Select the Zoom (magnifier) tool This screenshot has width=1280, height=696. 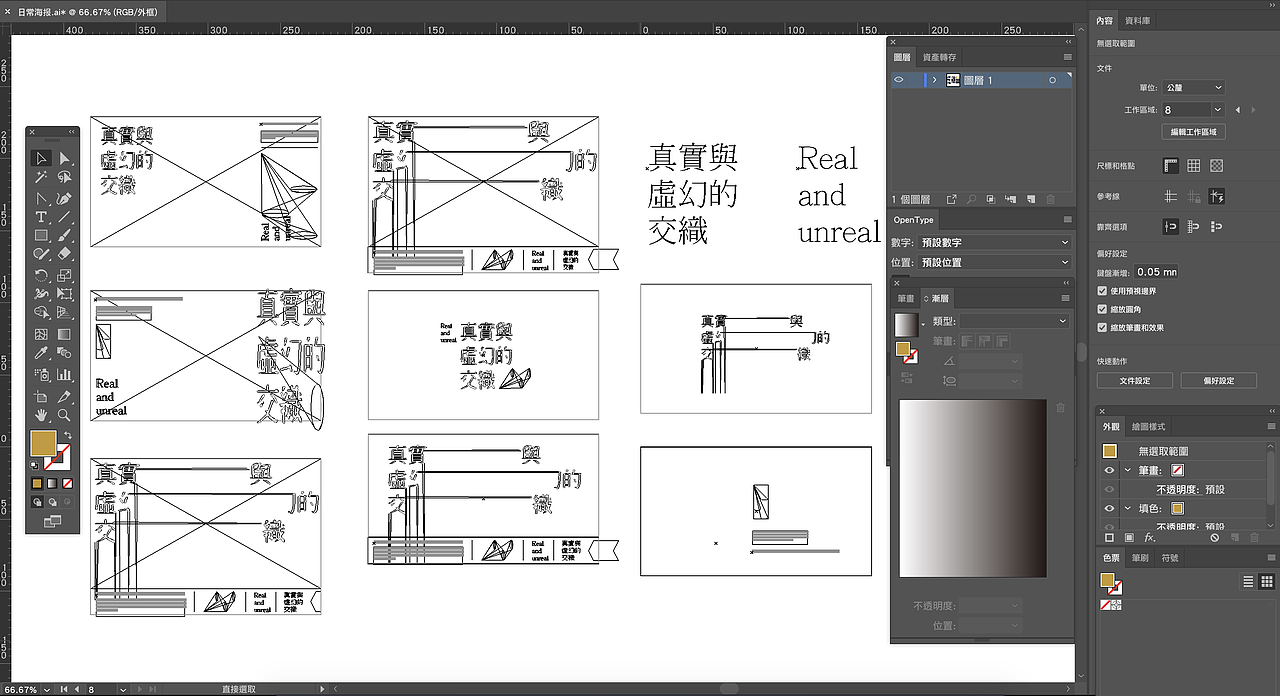[64, 415]
